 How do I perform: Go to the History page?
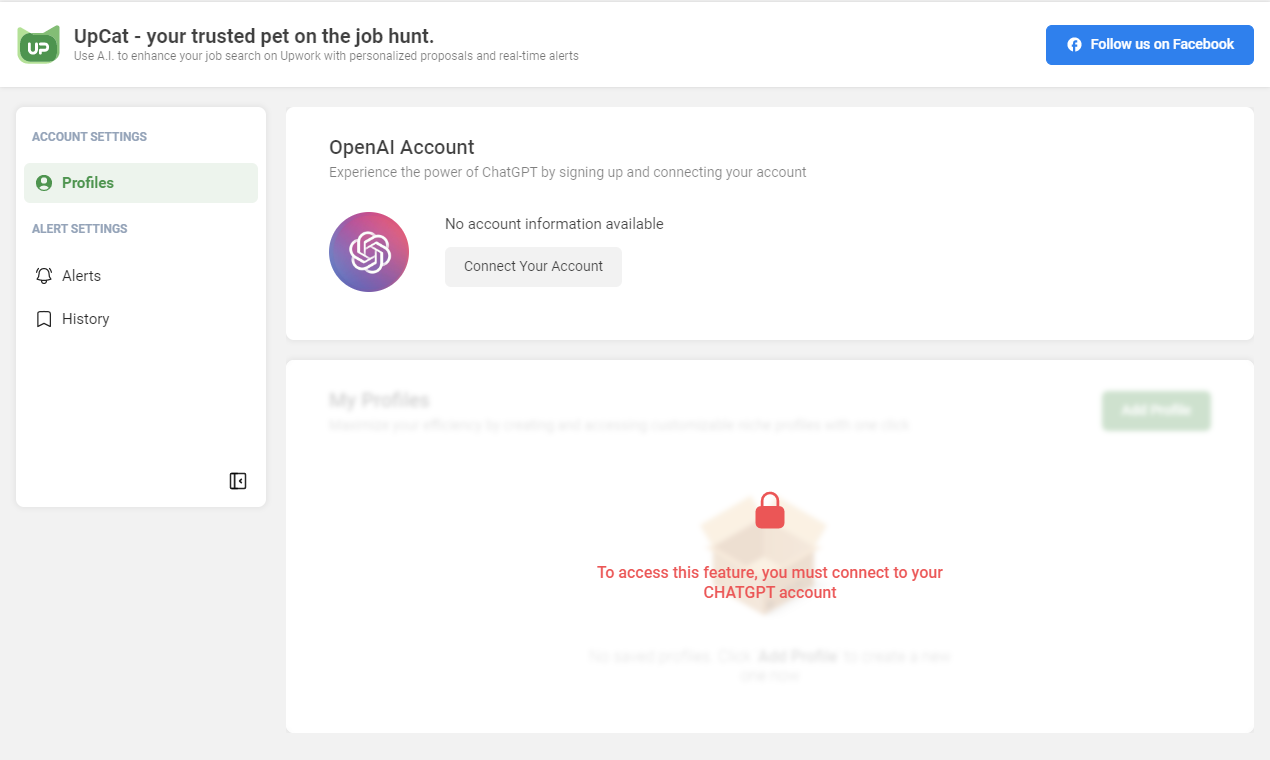(x=86, y=319)
